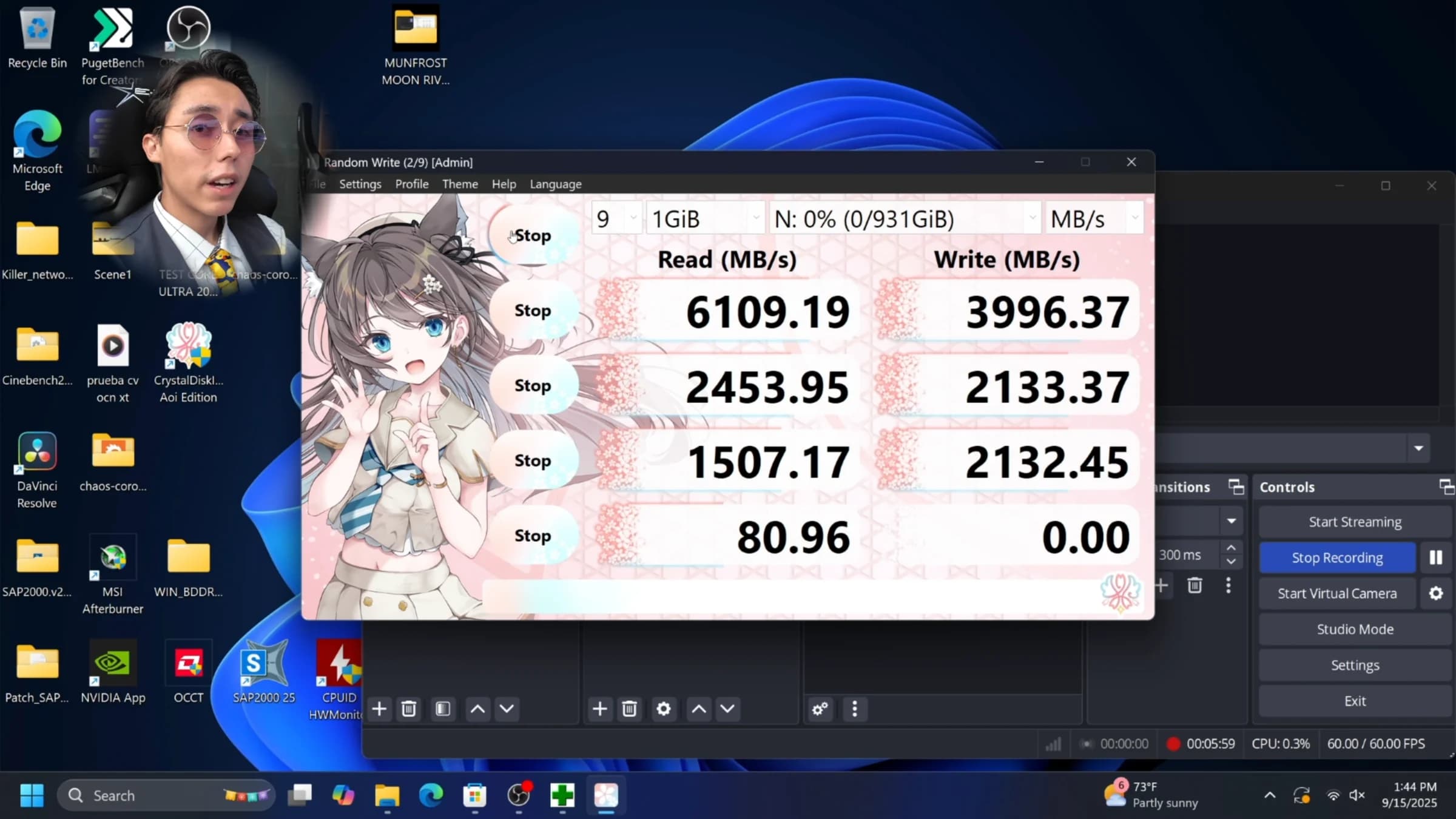
Task: Launch SAP2000 25 desktop shortcut
Action: tap(264, 672)
